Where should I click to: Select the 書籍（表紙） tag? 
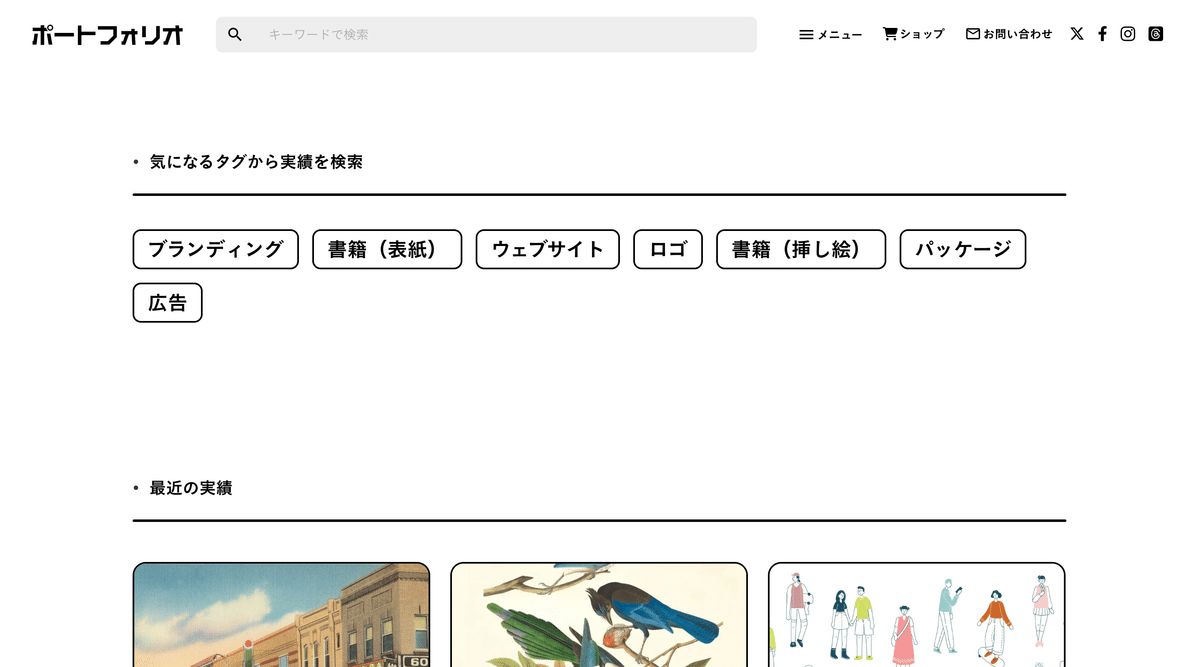point(387,249)
